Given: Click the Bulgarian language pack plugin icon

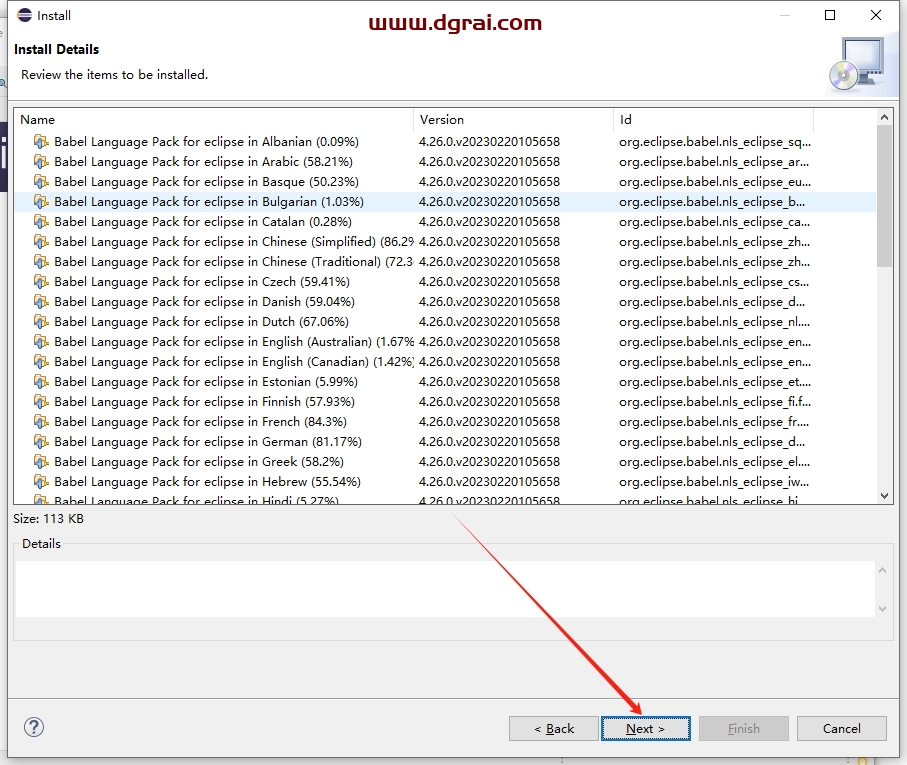Looking at the screenshot, I should (40, 201).
